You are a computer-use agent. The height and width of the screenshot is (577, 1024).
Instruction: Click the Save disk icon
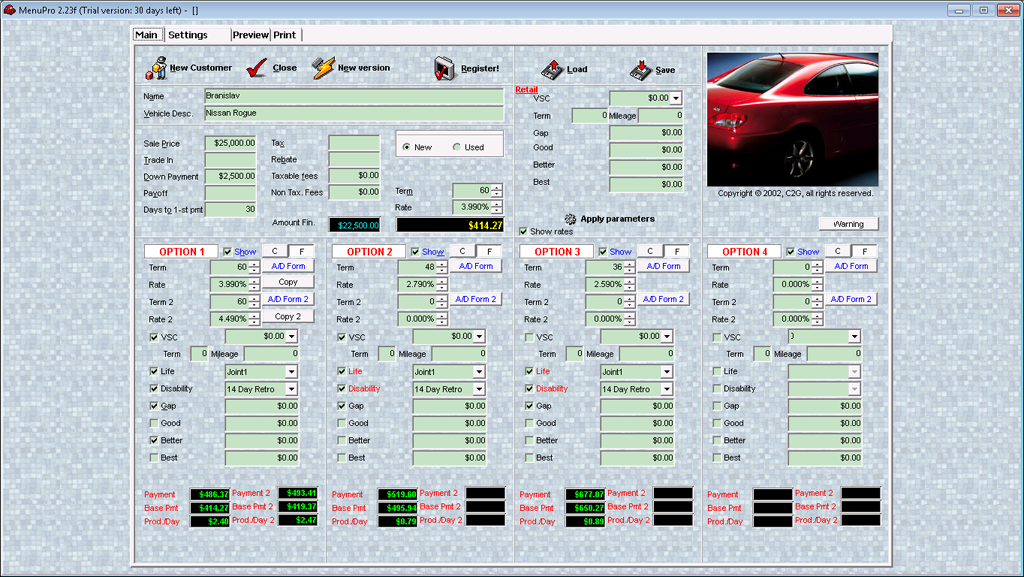coord(640,69)
